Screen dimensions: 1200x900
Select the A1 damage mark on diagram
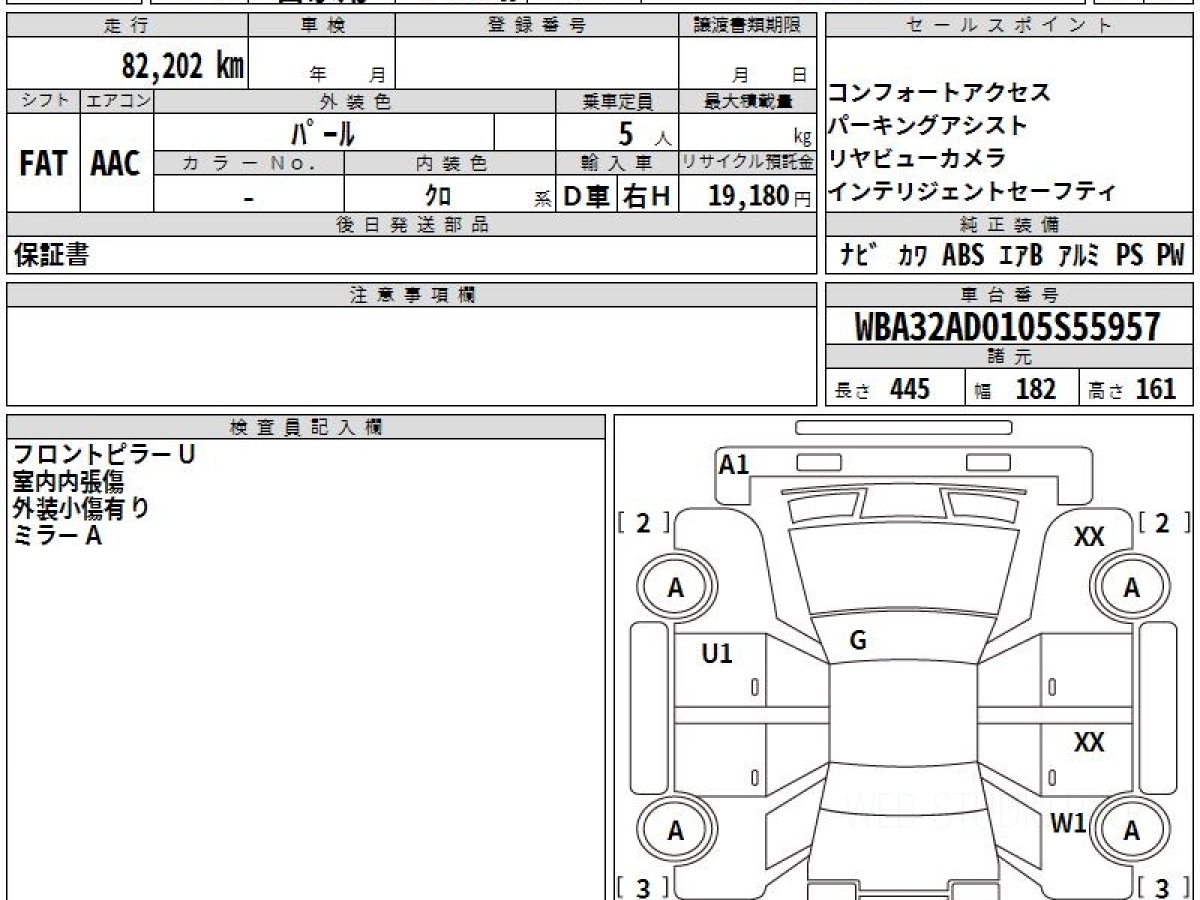click(734, 464)
